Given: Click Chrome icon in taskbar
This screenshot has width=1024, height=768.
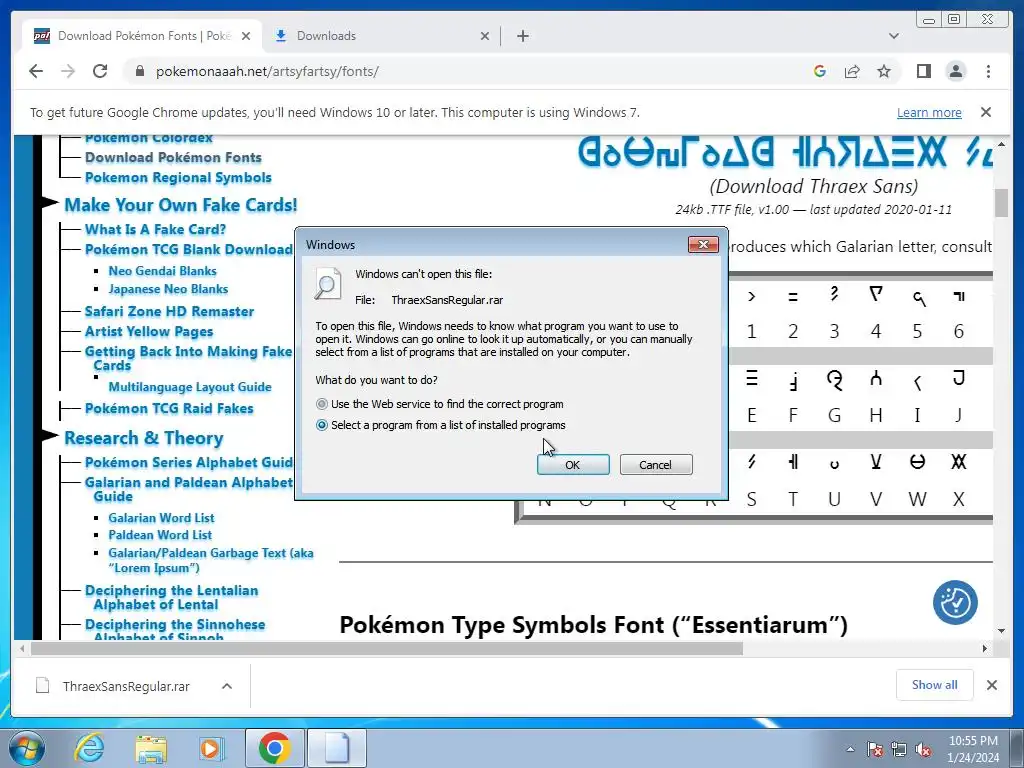Looking at the screenshot, I should tap(274, 748).
